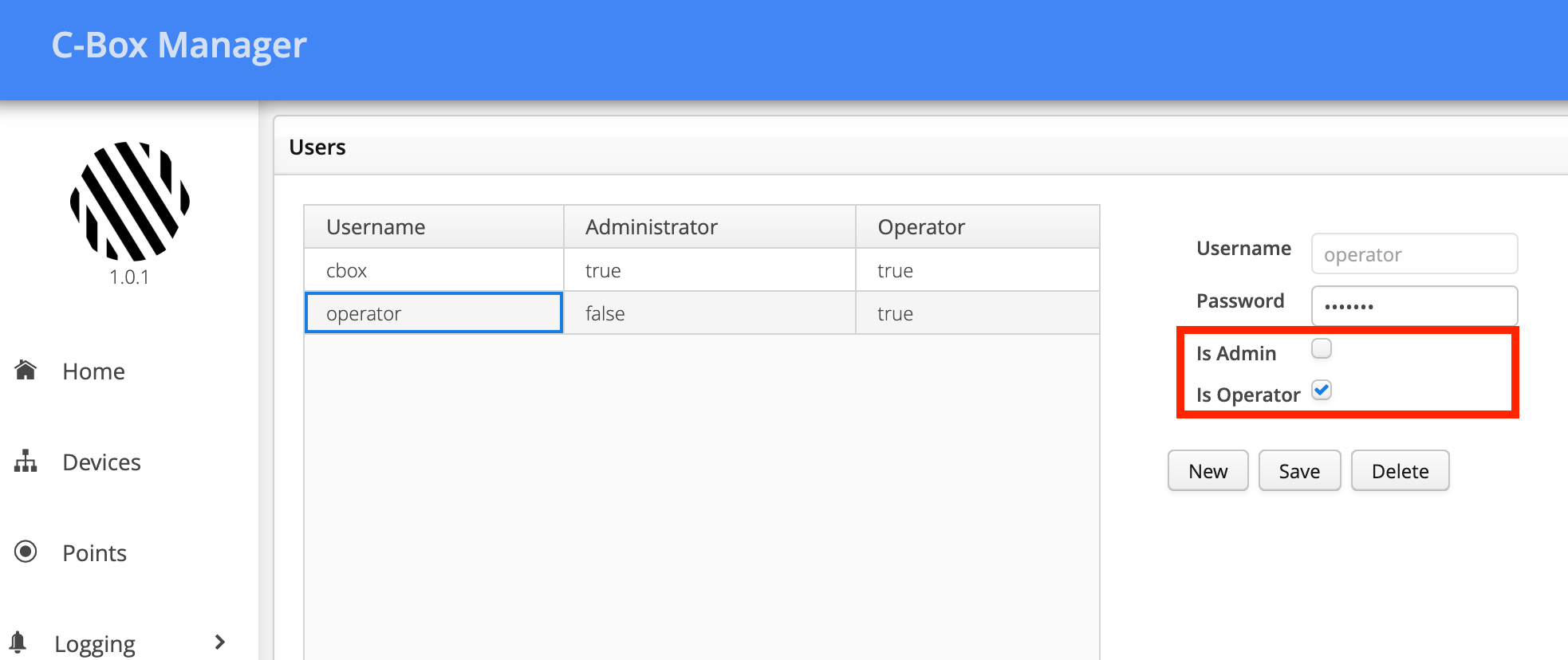1568x660 pixels.
Task: Select the operator user row
Action: click(x=701, y=313)
